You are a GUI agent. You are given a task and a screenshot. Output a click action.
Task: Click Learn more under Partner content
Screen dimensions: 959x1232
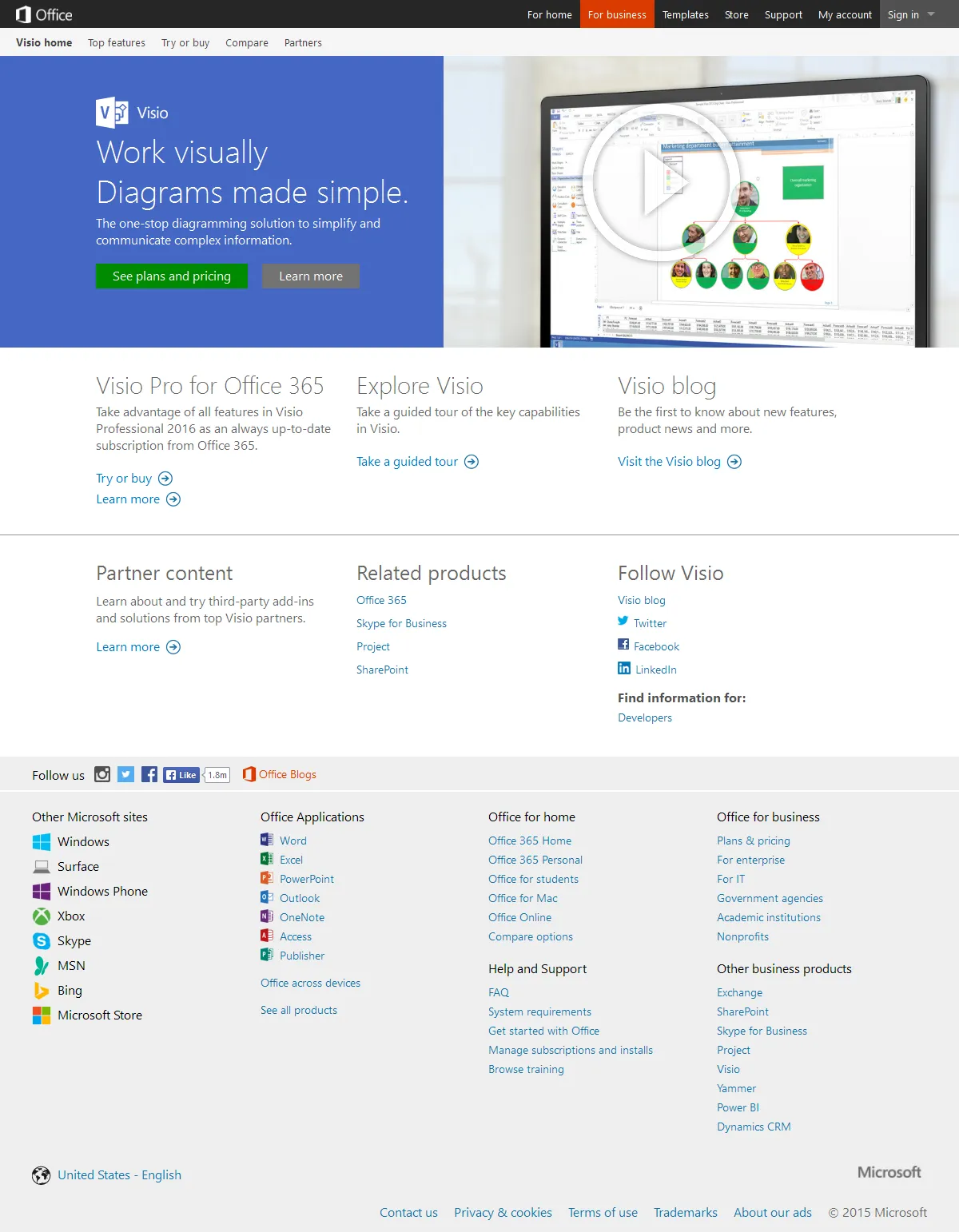[x=138, y=647]
